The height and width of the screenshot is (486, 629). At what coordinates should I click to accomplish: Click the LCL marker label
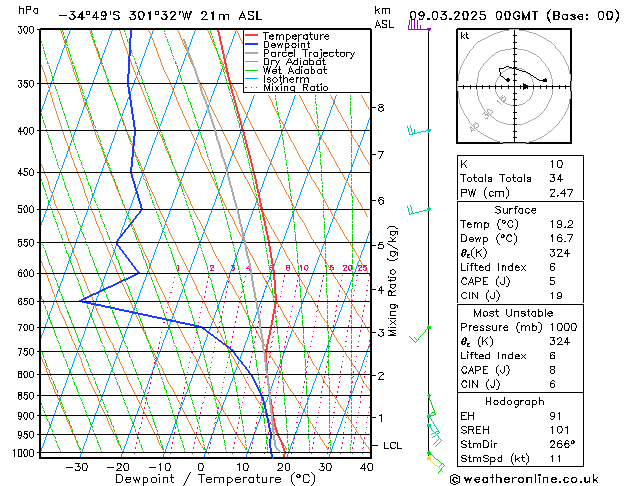pos(392,446)
